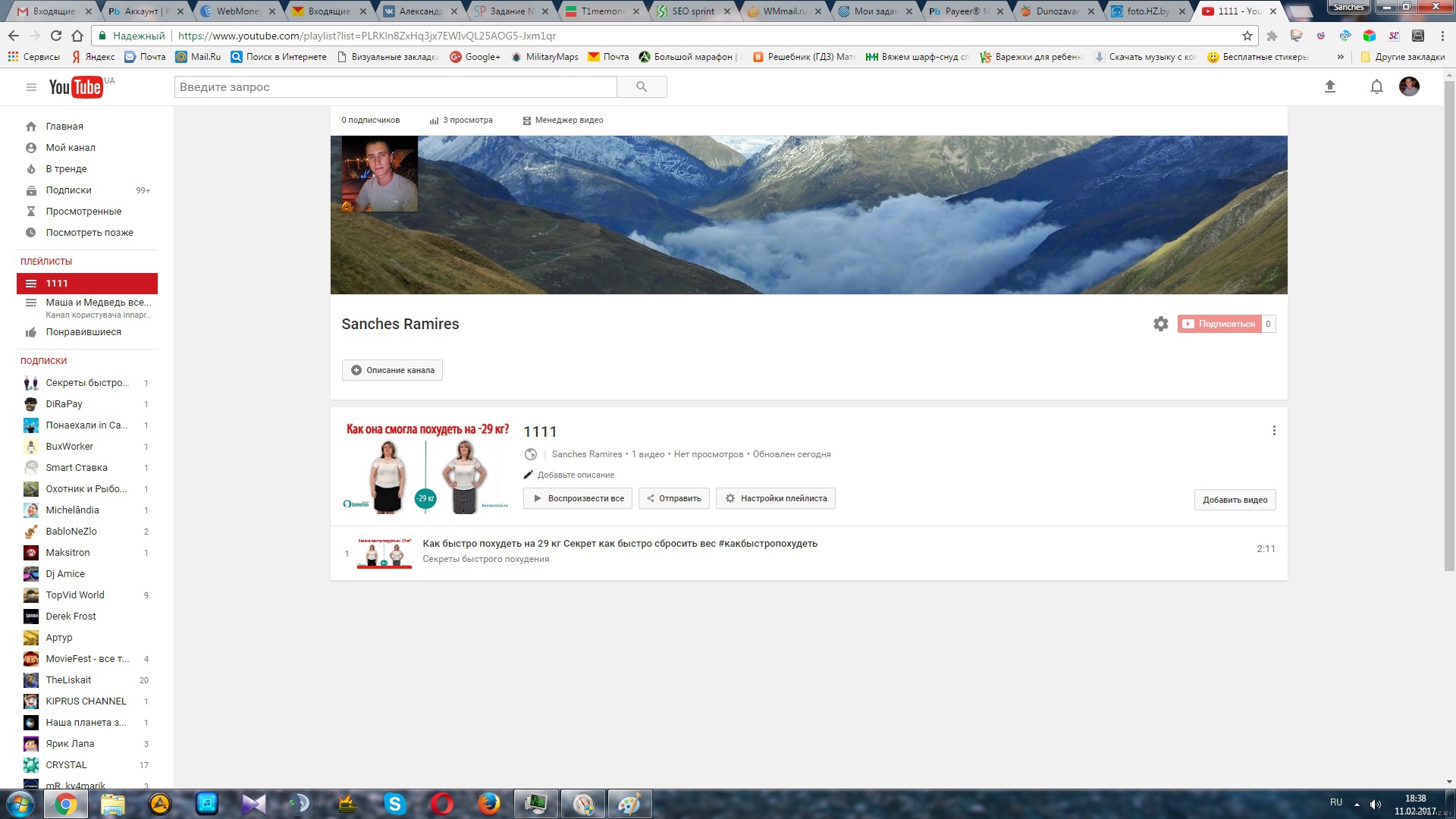
Task: Select the 1111 playlist in sidebar
Action: pyautogui.click(x=86, y=284)
